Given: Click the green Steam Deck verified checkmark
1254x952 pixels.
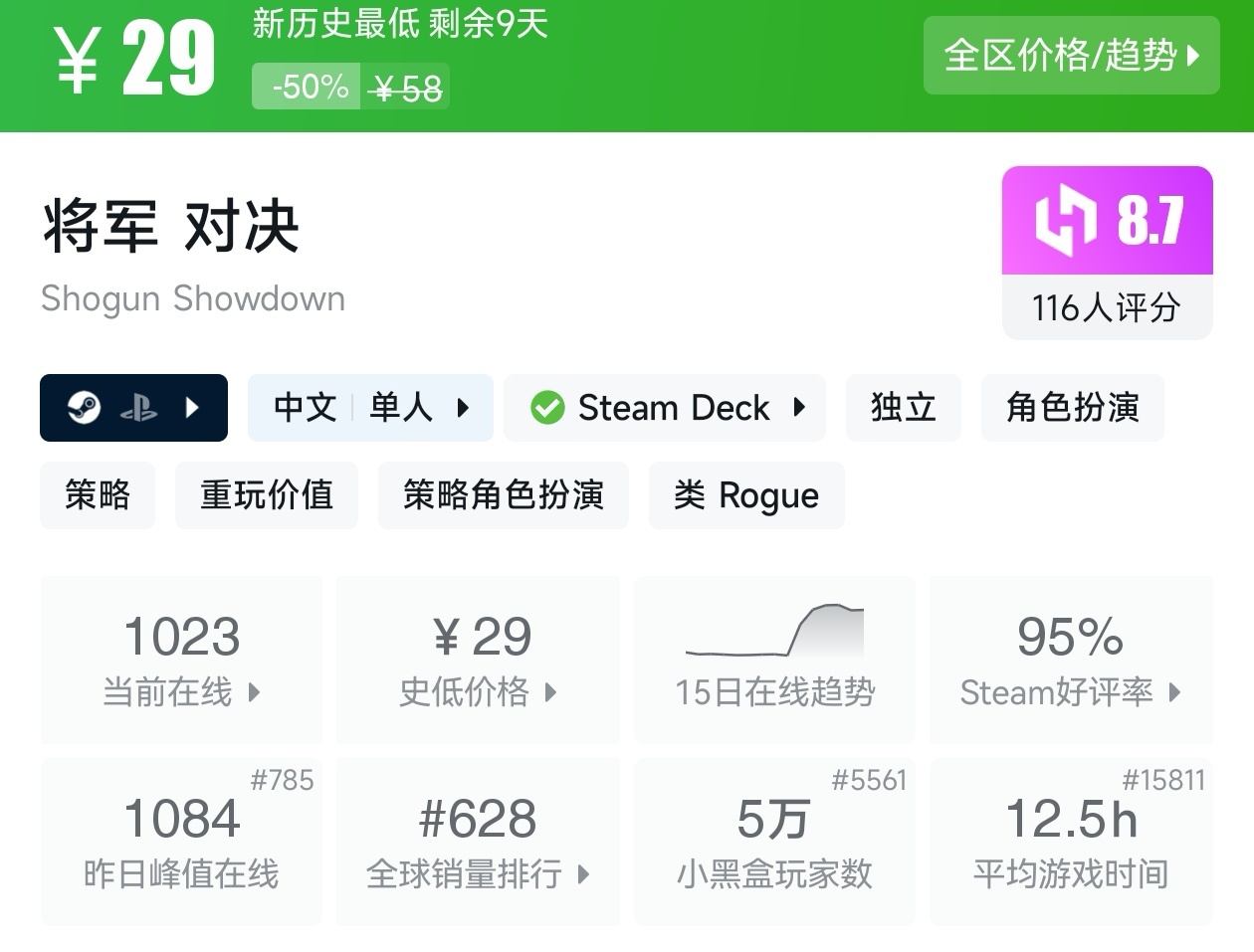Looking at the screenshot, I should (x=547, y=408).
